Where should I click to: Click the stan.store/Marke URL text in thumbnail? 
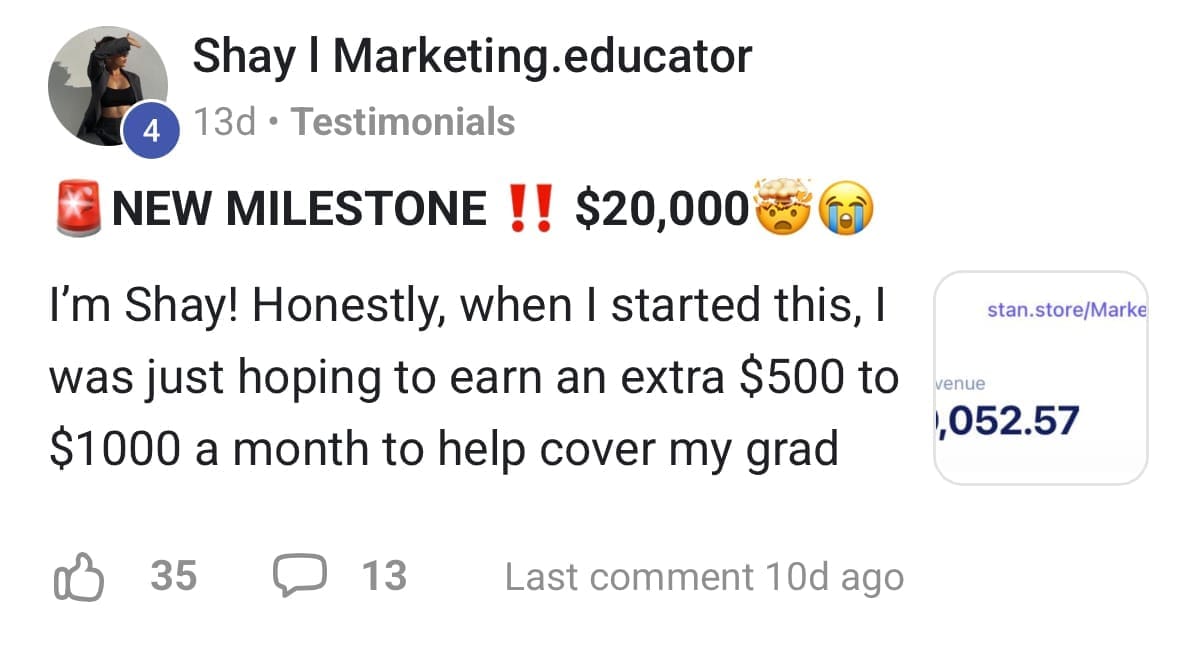1066,310
